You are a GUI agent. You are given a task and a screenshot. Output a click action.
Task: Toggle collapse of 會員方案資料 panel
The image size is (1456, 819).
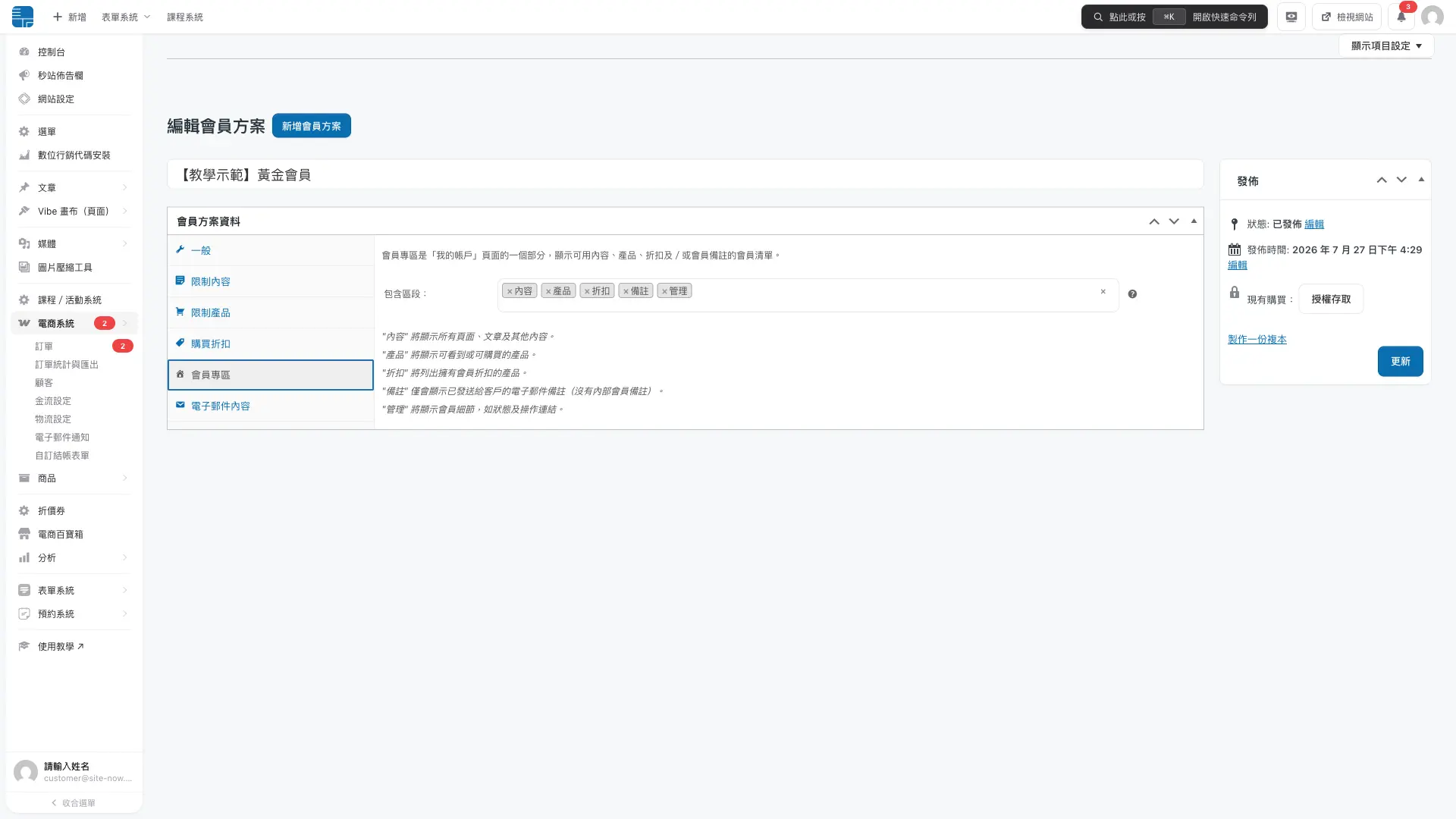(x=1194, y=221)
